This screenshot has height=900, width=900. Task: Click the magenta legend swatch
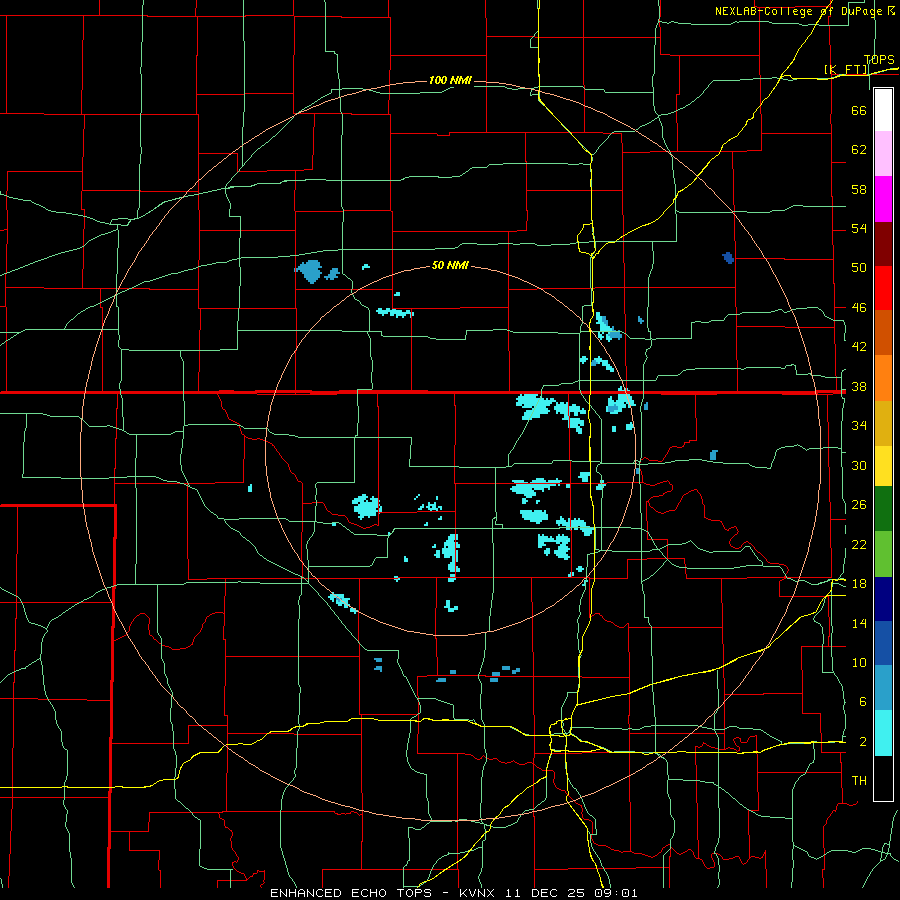click(883, 199)
